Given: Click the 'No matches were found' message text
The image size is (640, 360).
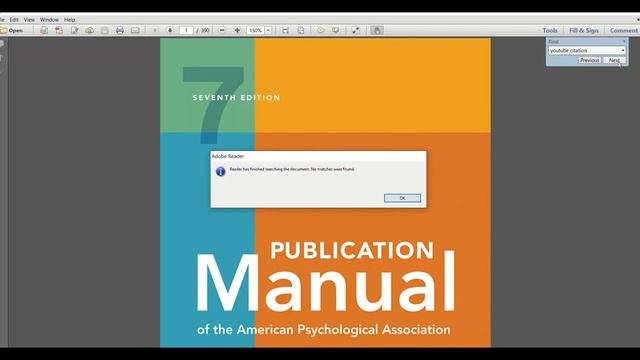Looking at the screenshot, I should coord(333,169).
